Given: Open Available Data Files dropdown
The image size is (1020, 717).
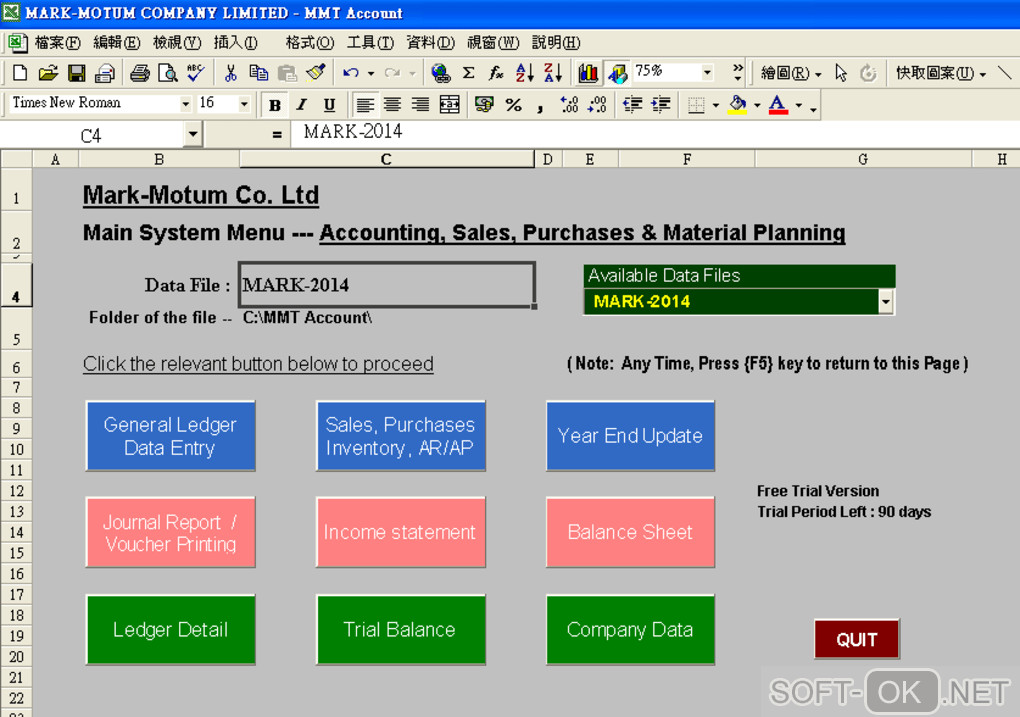Looking at the screenshot, I should coord(885,302).
